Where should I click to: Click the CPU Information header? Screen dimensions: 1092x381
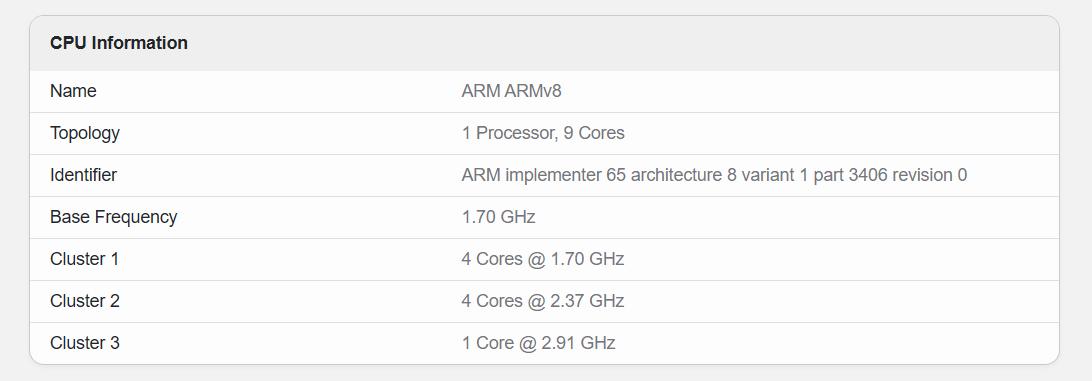pyautogui.click(x=119, y=43)
